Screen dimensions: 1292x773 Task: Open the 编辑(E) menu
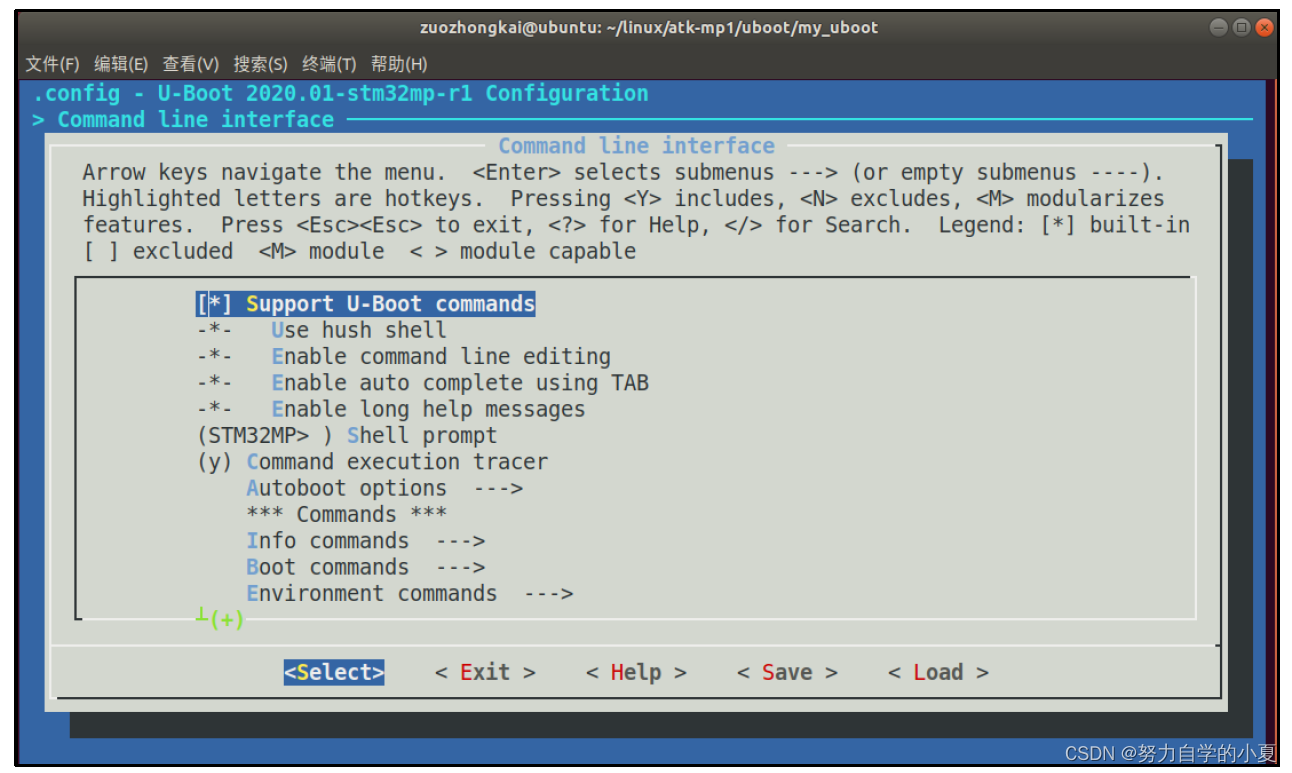pyautogui.click(x=121, y=64)
